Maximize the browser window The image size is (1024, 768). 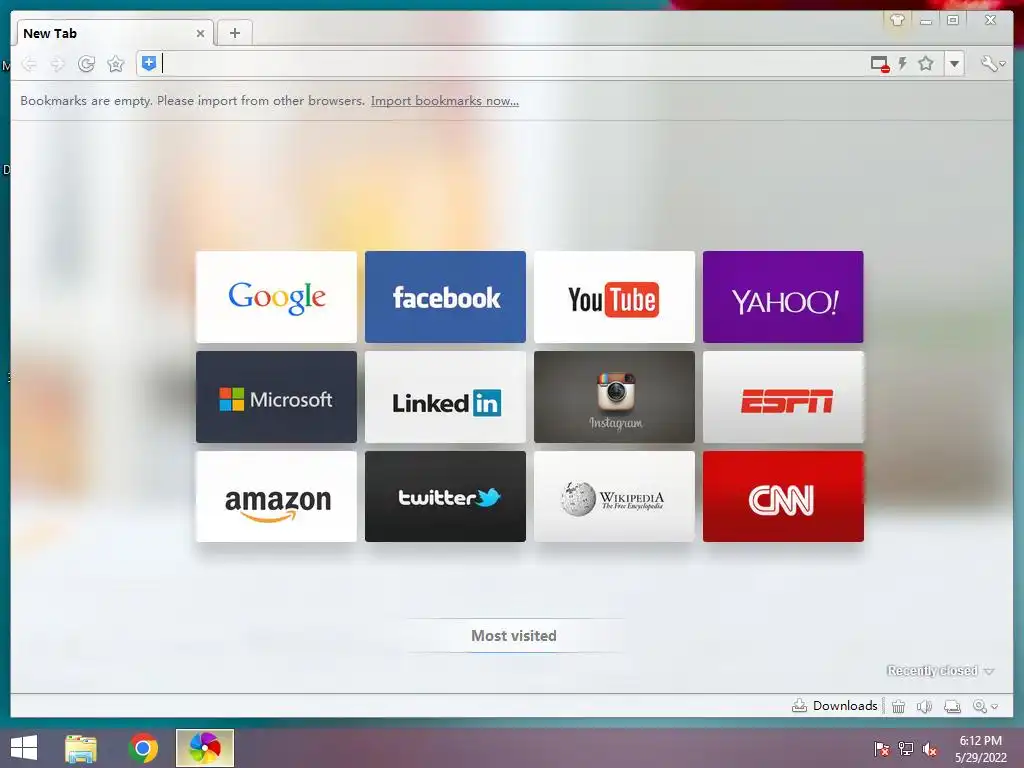point(953,20)
